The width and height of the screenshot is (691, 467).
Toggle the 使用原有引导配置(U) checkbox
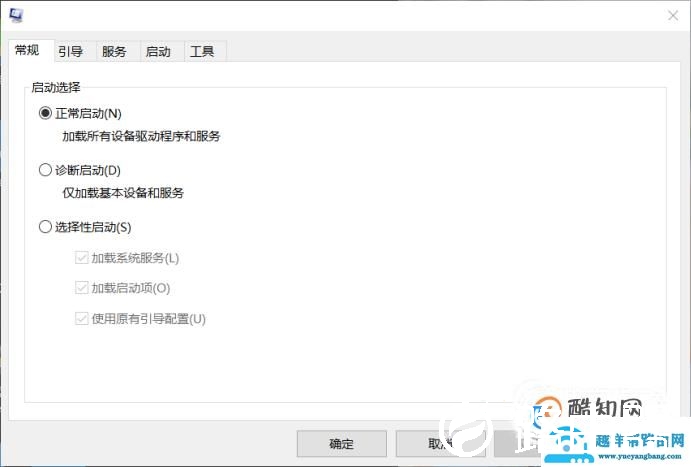tap(82, 319)
